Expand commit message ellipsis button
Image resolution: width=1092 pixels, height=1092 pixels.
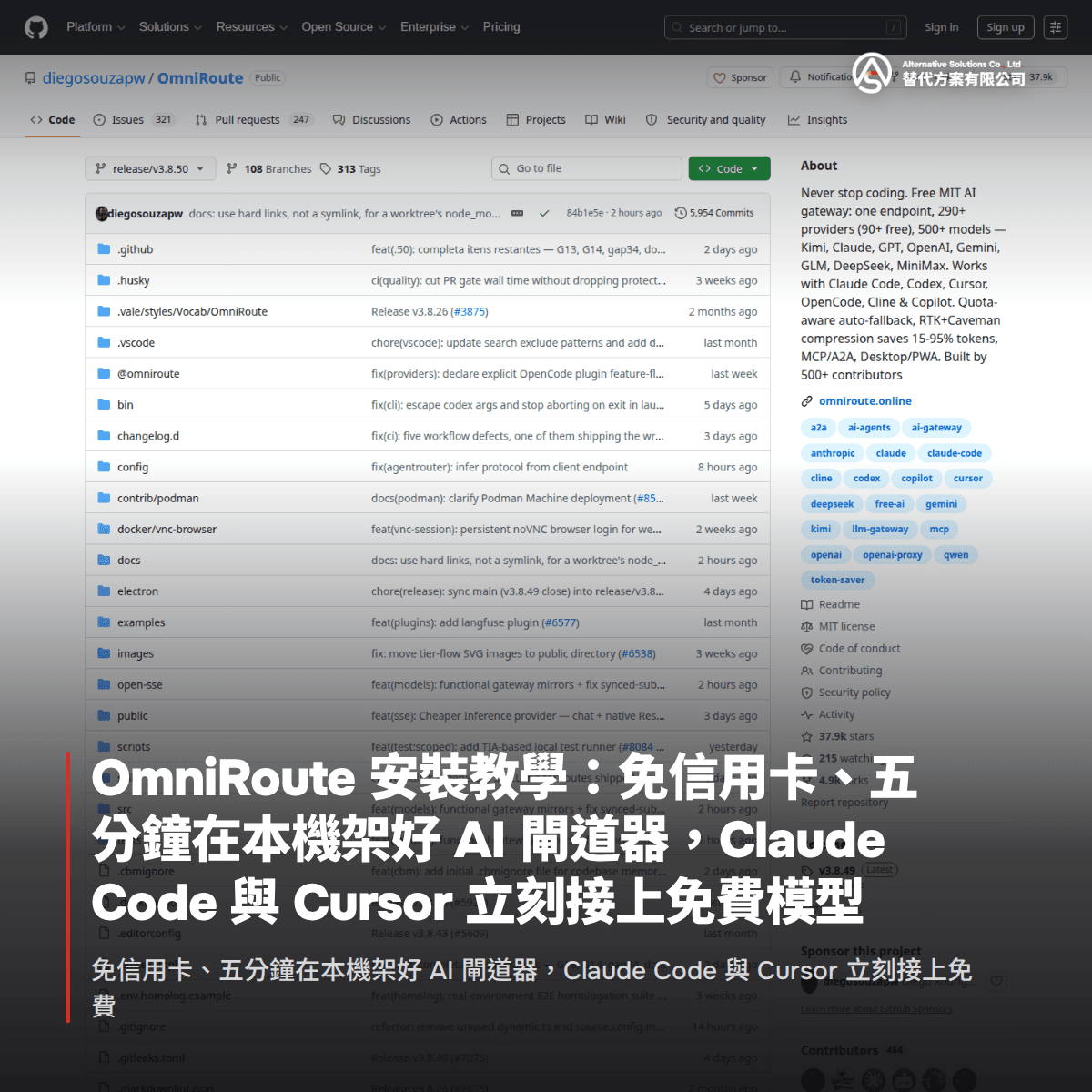click(x=517, y=213)
